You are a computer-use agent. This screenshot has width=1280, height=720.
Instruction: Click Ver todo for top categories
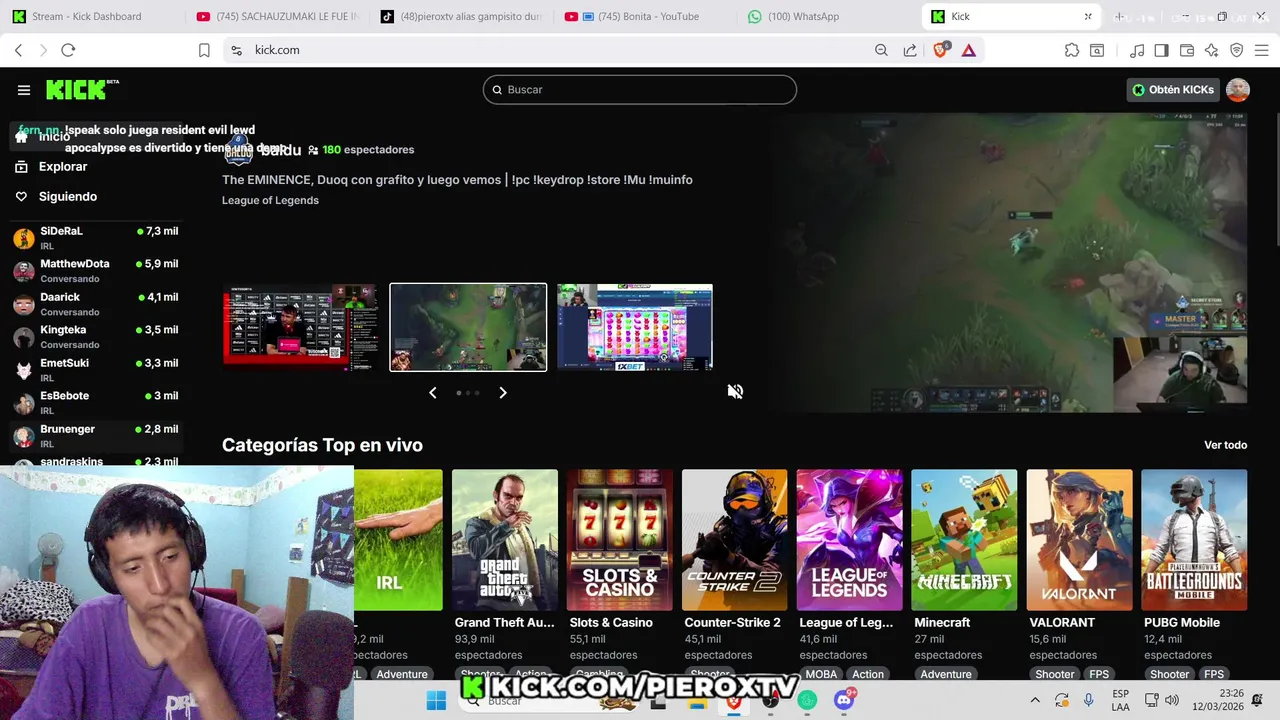1225,445
